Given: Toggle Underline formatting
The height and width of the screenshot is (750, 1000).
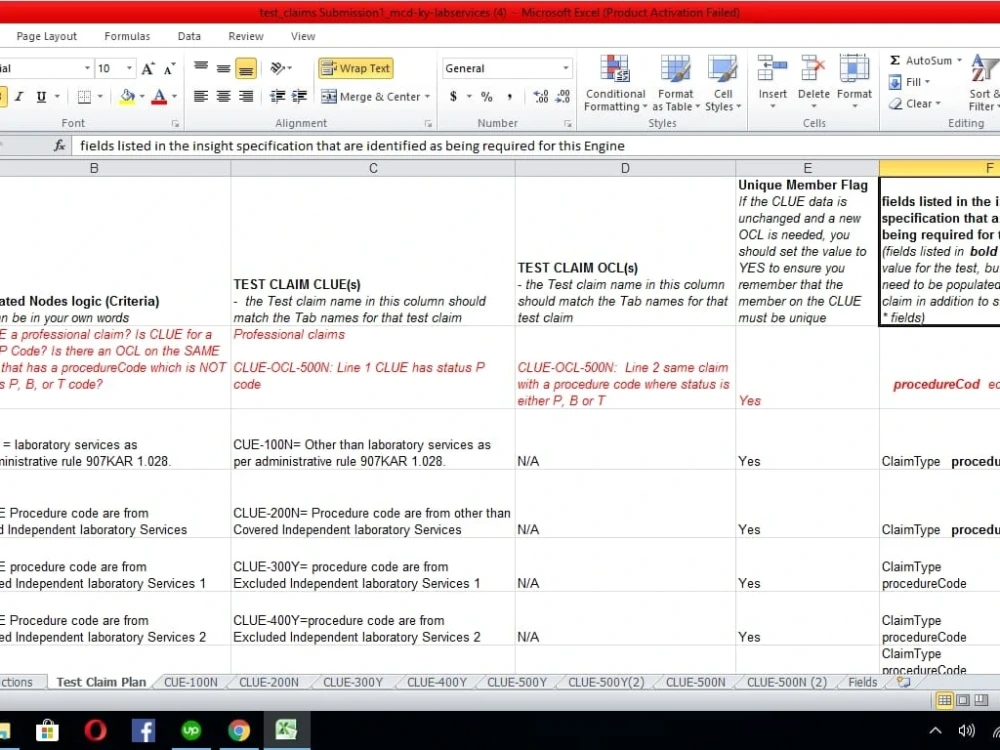Looking at the screenshot, I should (41, 97).
